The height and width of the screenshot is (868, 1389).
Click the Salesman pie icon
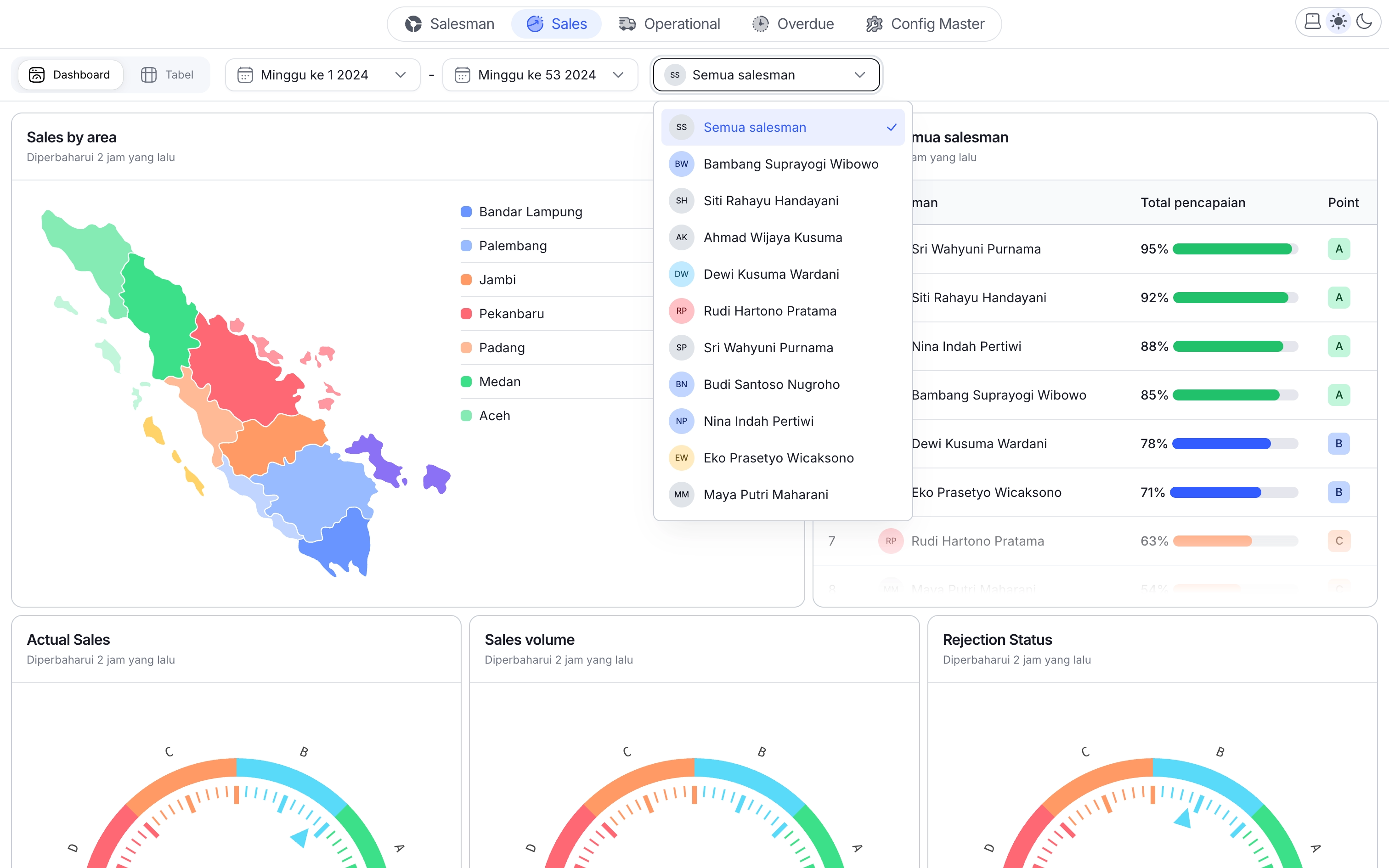click(x=413, y=24)
